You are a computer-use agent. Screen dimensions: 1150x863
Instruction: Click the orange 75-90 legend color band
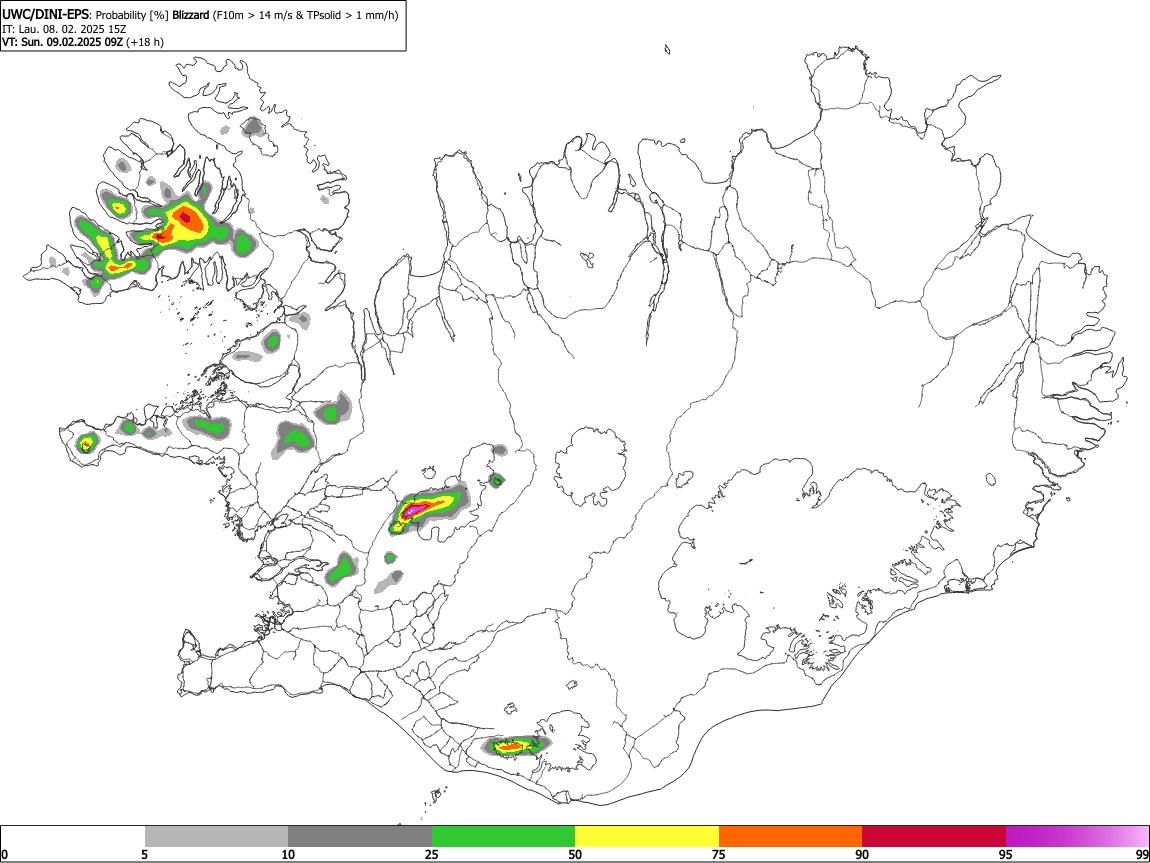point(791,836)
